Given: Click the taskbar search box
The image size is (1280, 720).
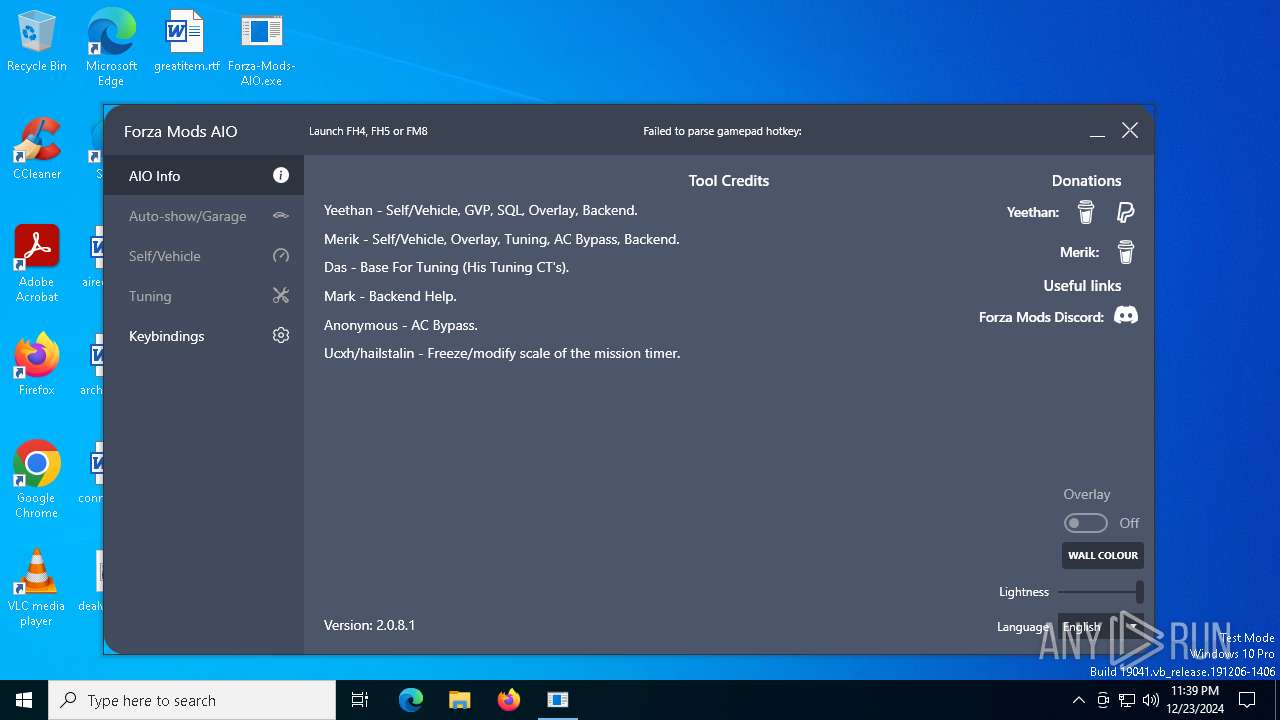Looking at the screenshot, I should (192, 700).
